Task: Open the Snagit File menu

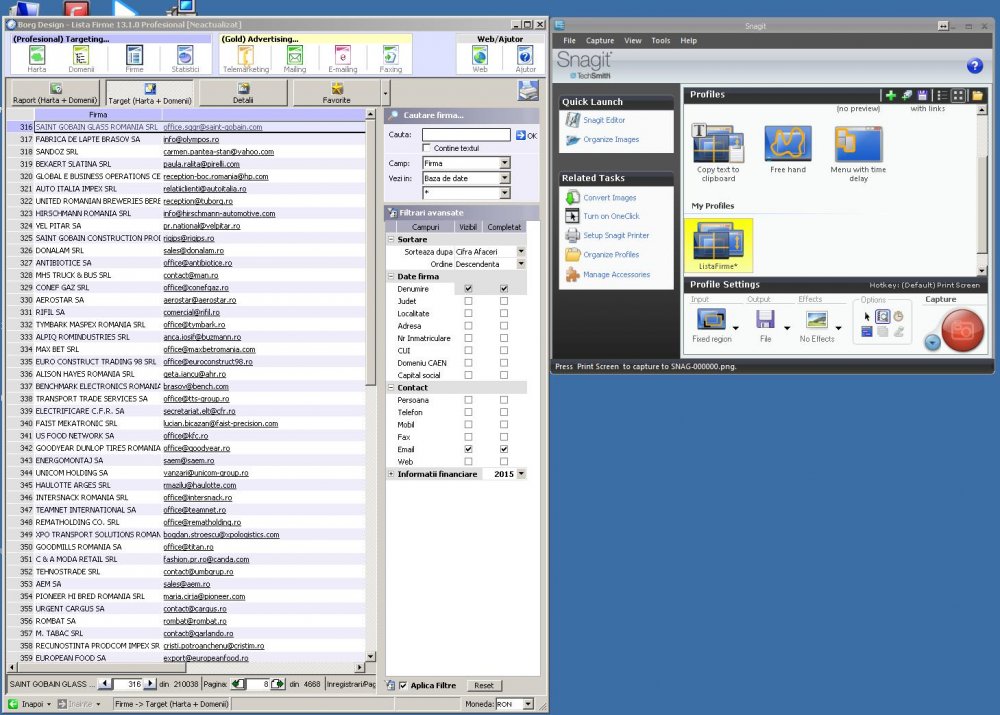Action: pos(569,40)
